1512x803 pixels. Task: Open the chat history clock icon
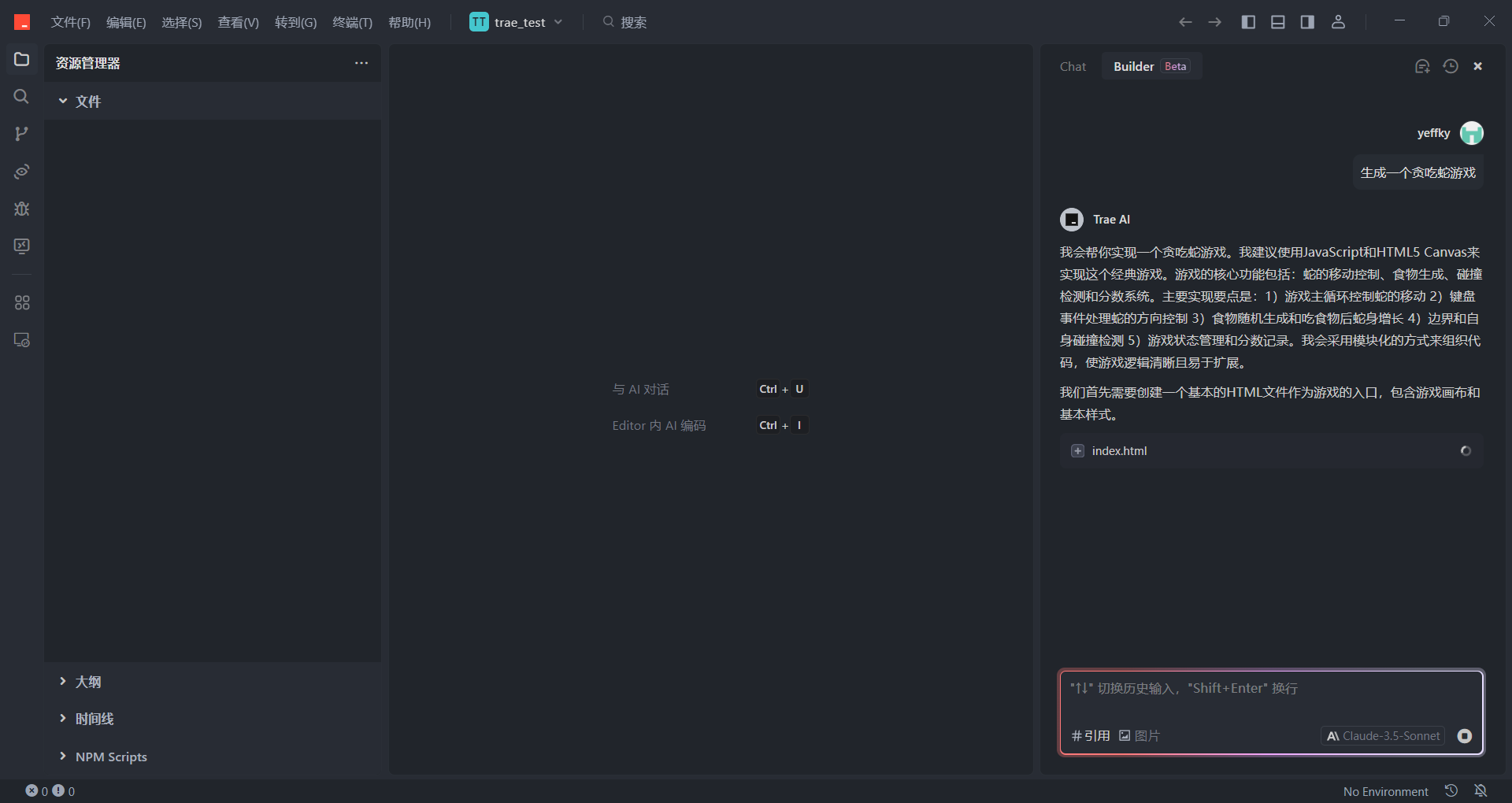tap(1451, 66)
